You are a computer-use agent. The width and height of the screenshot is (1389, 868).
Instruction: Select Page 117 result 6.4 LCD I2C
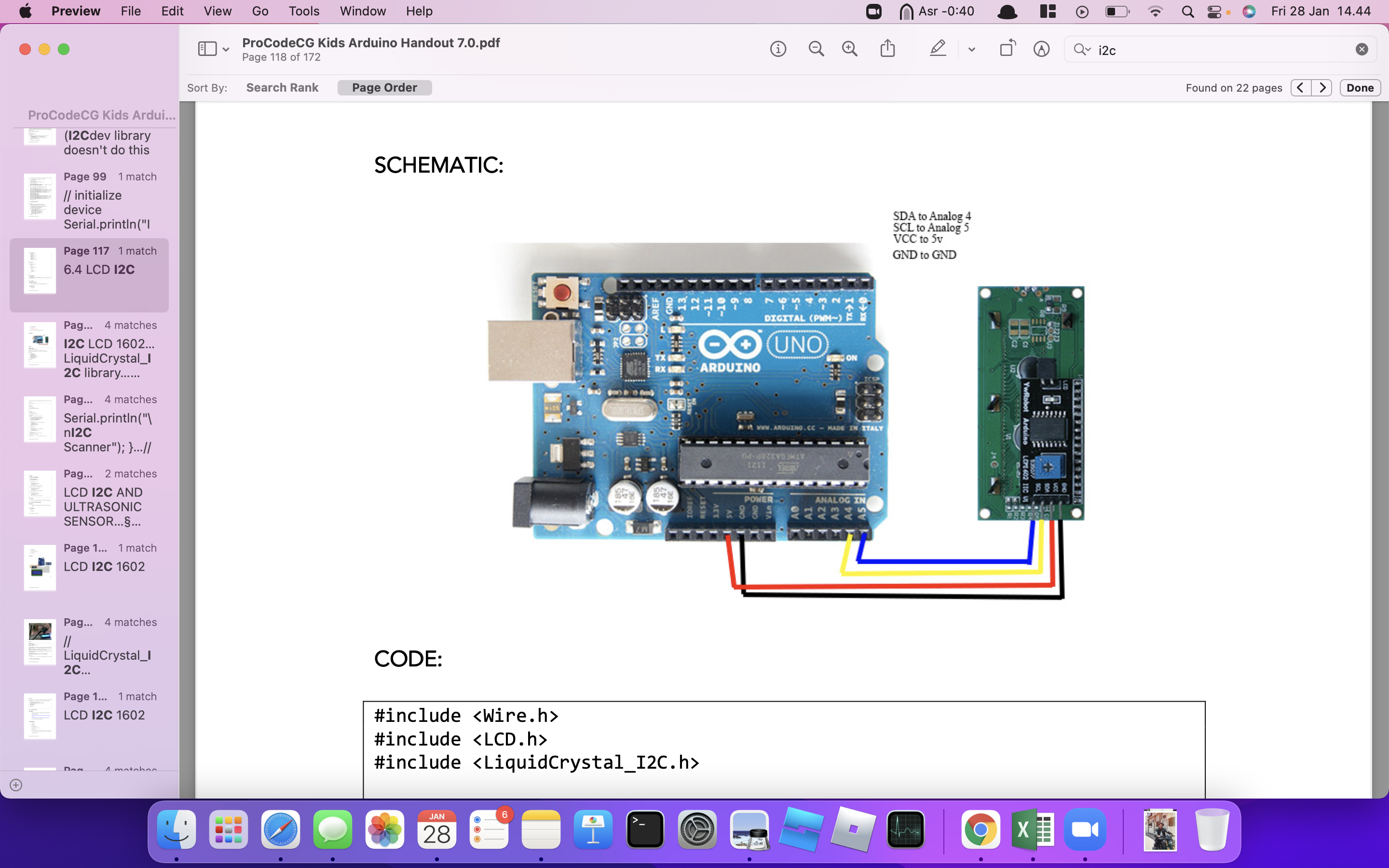pos(90,275)
